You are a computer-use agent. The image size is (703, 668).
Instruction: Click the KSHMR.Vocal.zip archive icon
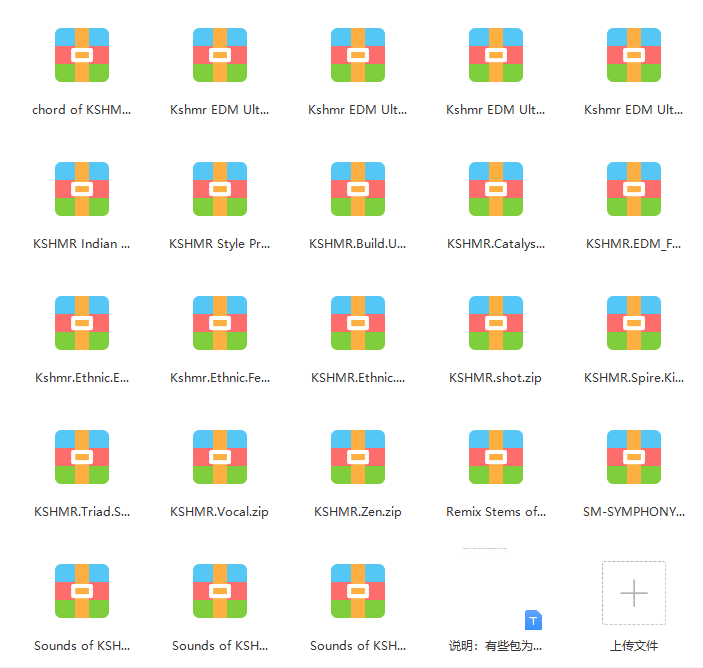click(220, 457)
